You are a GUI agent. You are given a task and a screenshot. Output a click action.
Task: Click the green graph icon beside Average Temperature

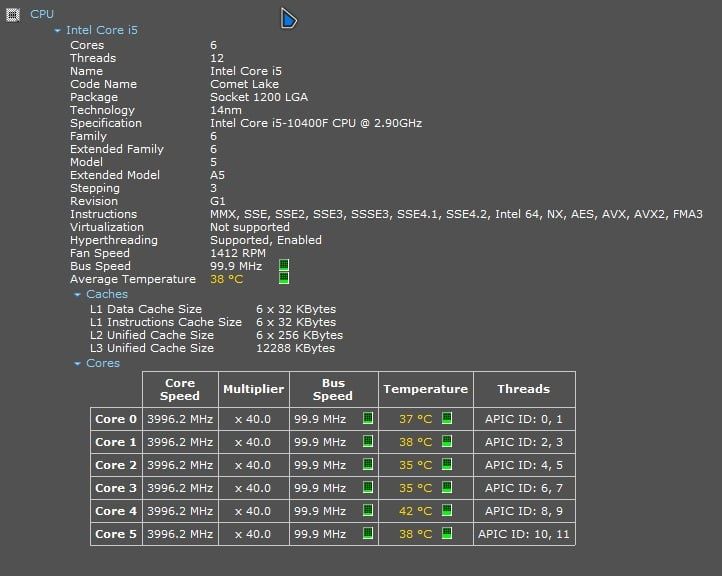pyautogui.click(x=284, y=278)
